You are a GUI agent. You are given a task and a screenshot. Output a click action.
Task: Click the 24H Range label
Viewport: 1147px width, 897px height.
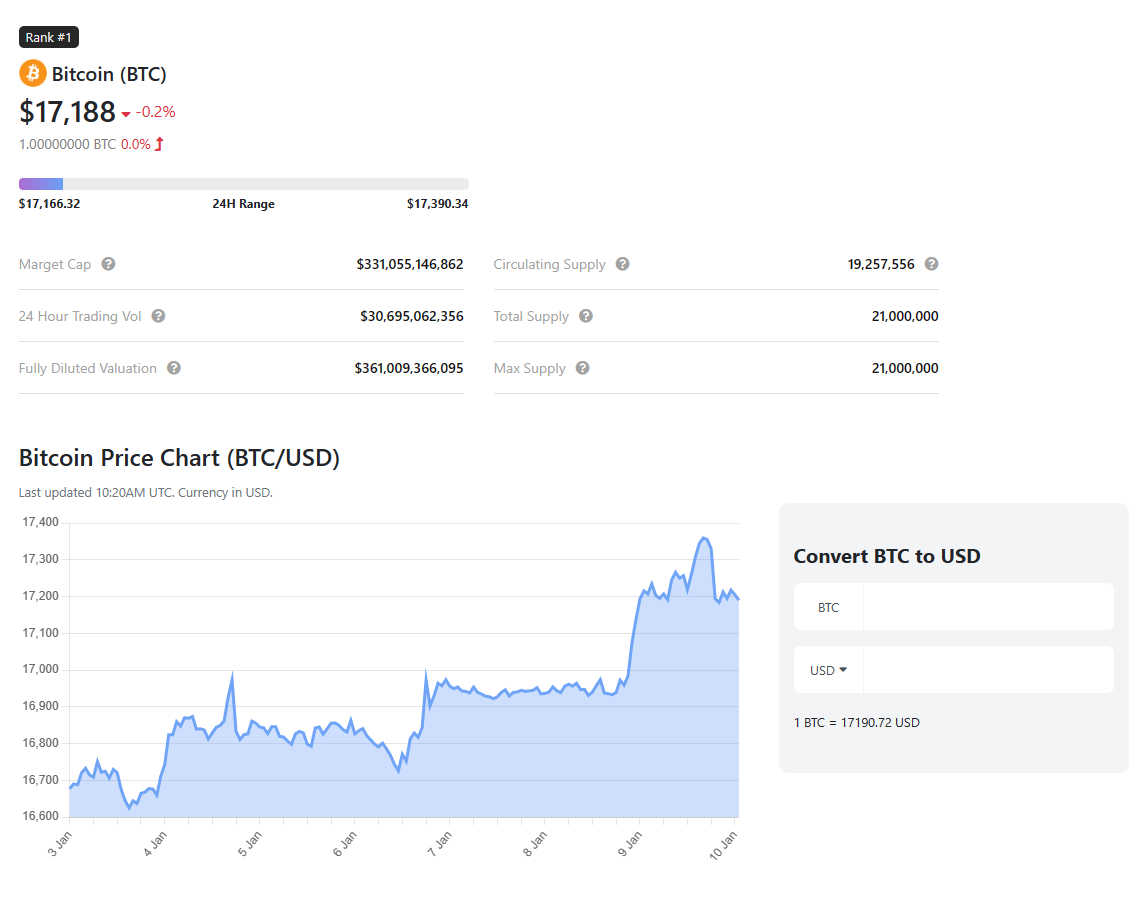(244, 203)
